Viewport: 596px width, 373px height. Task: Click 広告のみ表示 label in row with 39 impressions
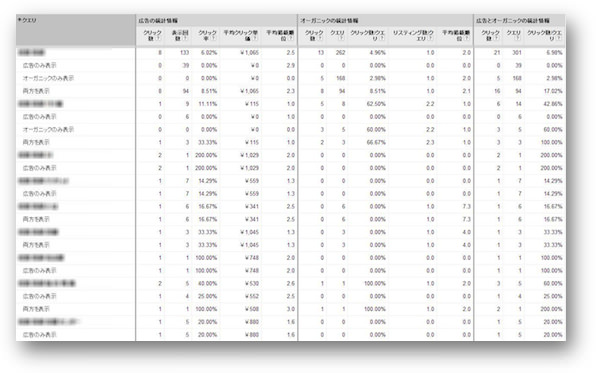click(40, 65)
